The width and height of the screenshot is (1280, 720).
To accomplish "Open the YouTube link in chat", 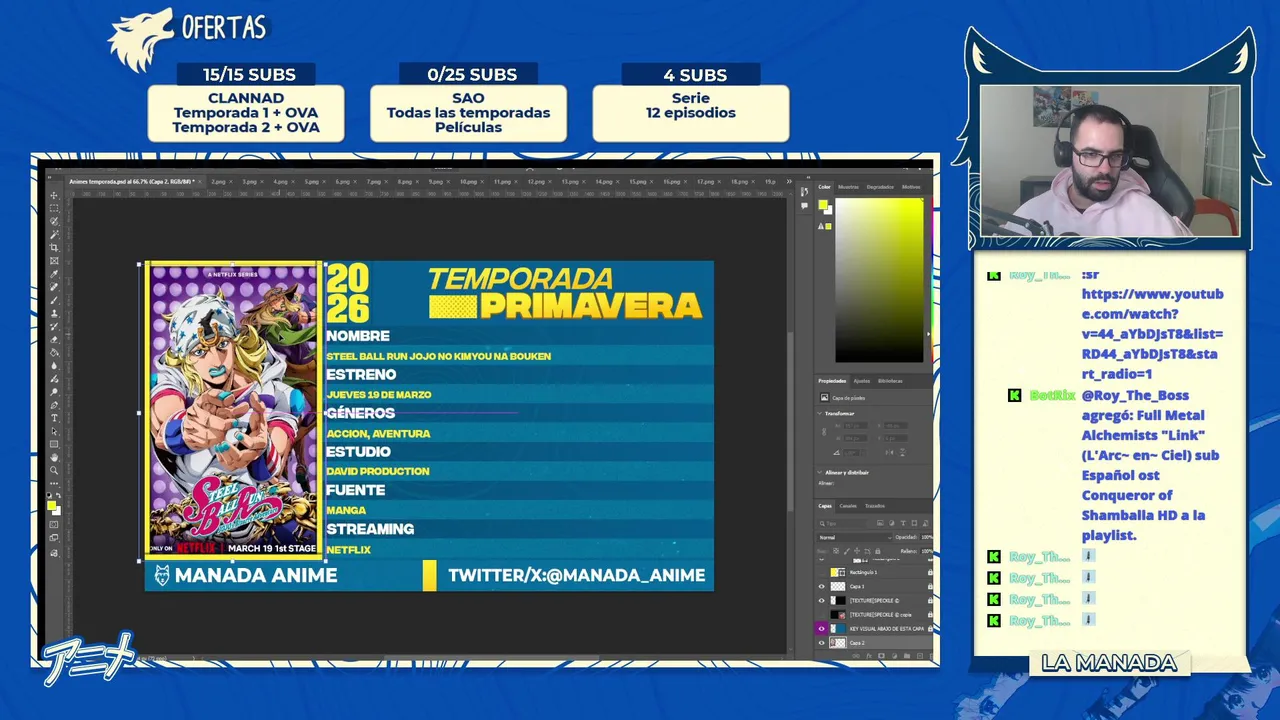I will pos(1152,334).
